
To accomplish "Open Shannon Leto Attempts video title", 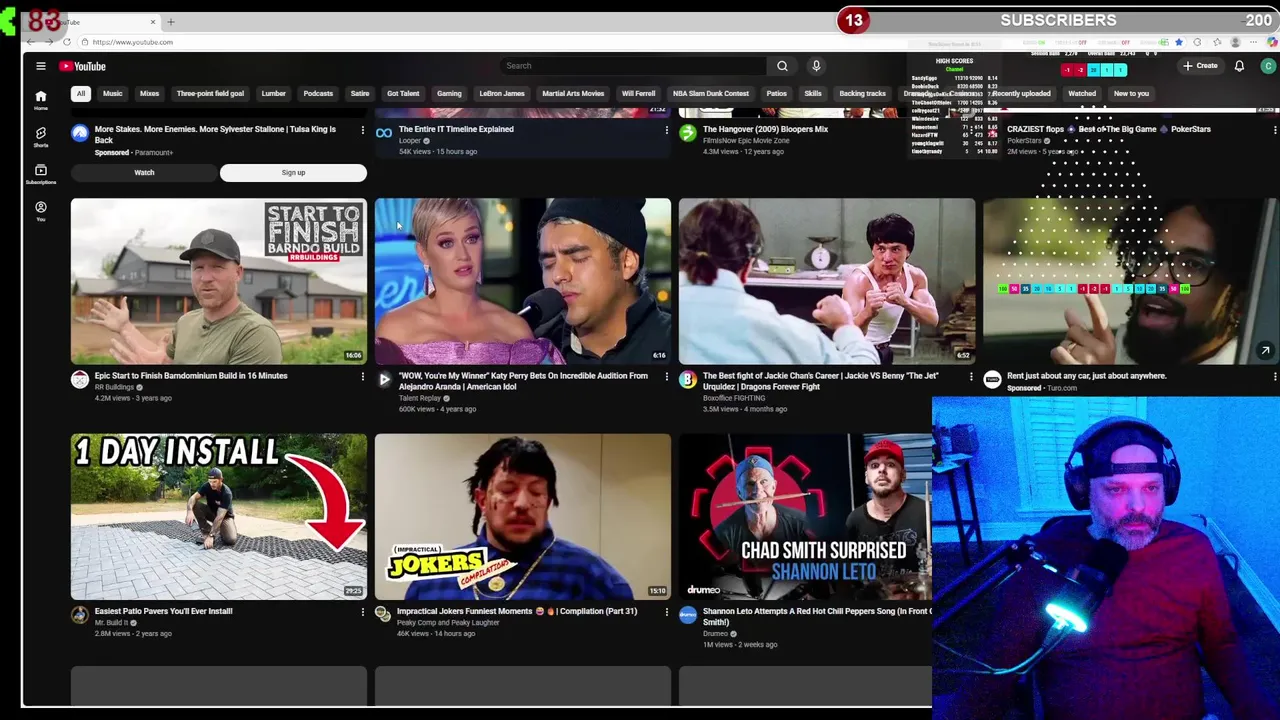I will point(817,616).
